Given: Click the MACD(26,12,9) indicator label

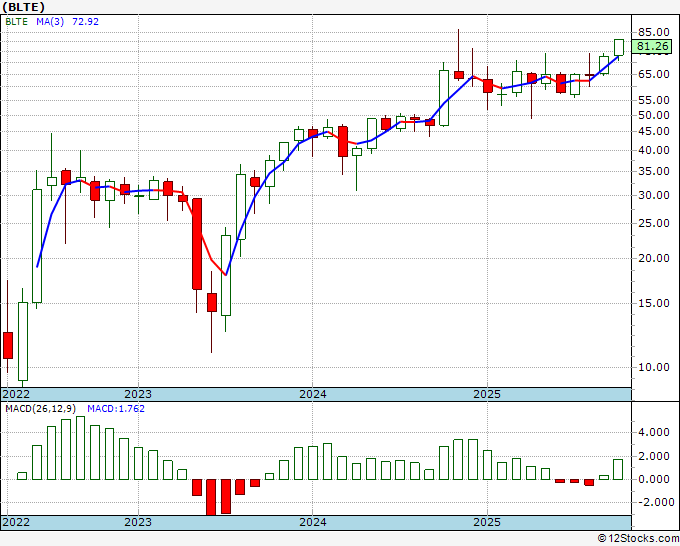Looking at the screenshot, I should click(40, 409).
